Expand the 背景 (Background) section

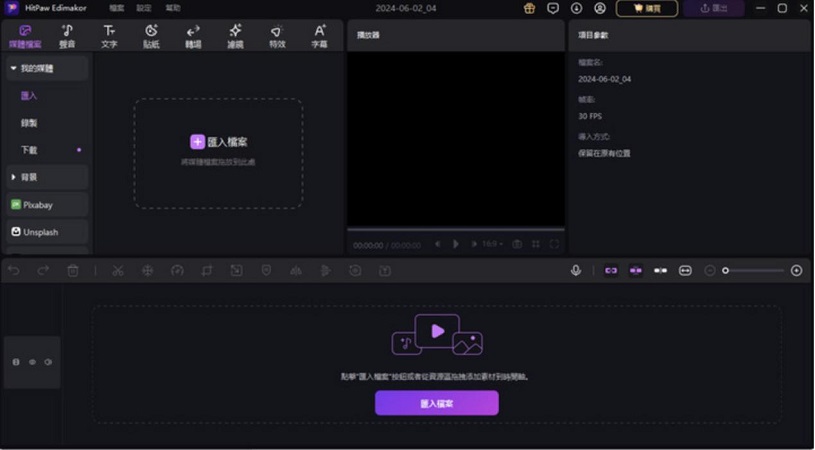14,177
